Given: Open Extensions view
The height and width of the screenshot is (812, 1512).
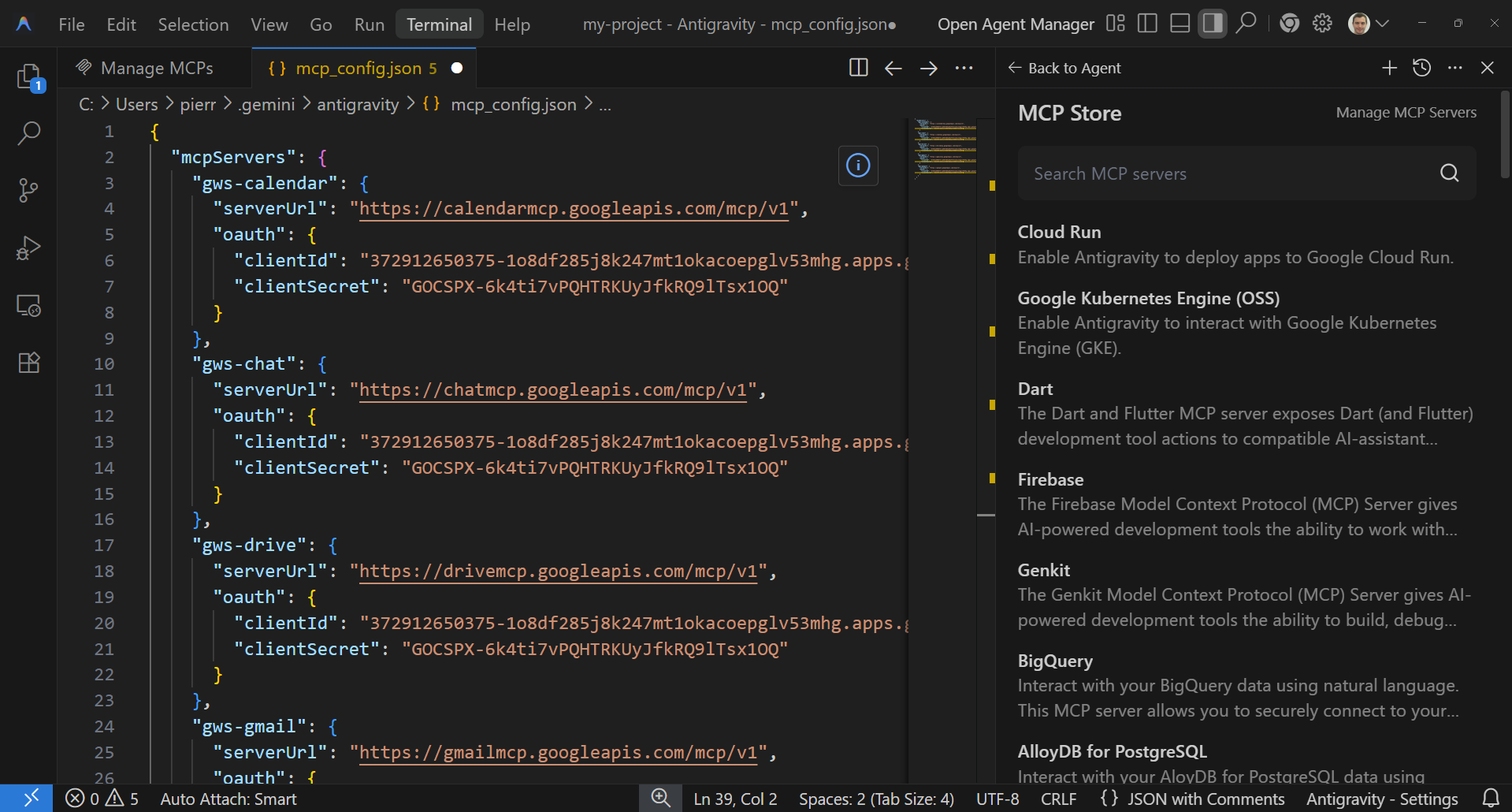Looking at the screenshot, I should (29, 363).
